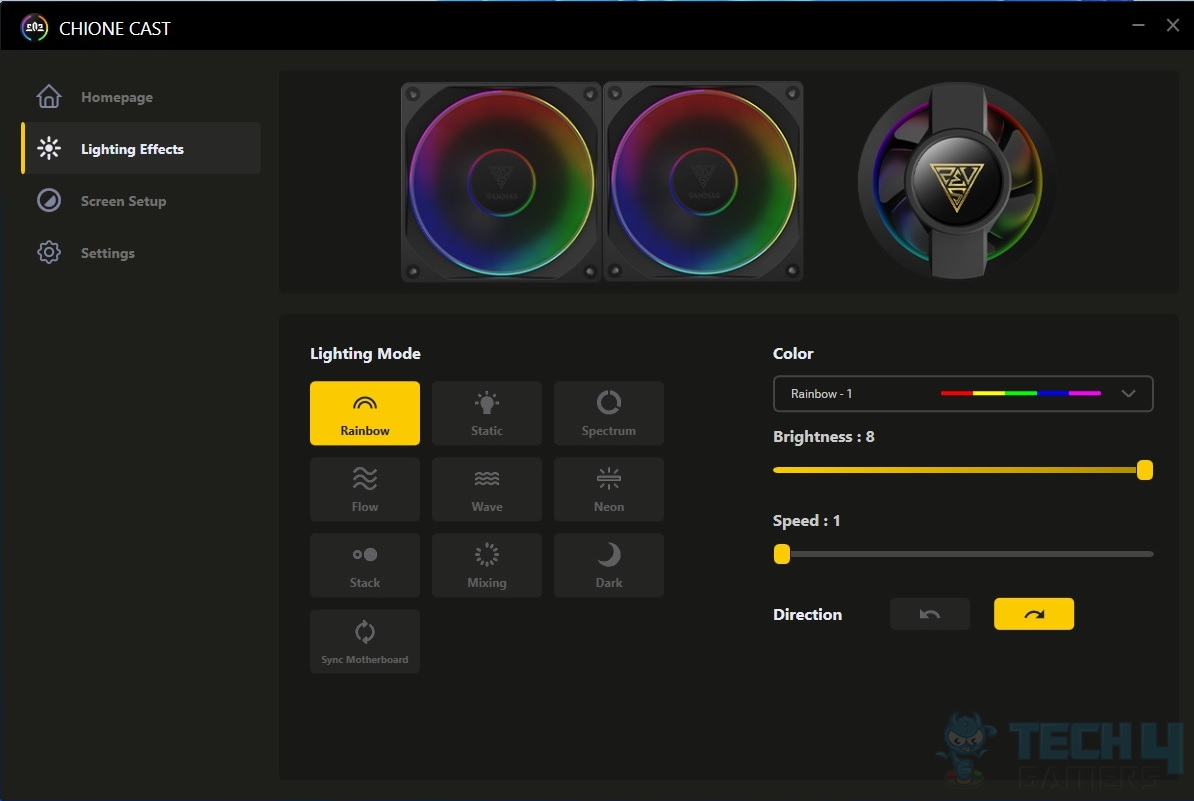This screenshot has height=801, width=1194.
Task: Click the "Speed : 1" label
Action: (806, 521)
